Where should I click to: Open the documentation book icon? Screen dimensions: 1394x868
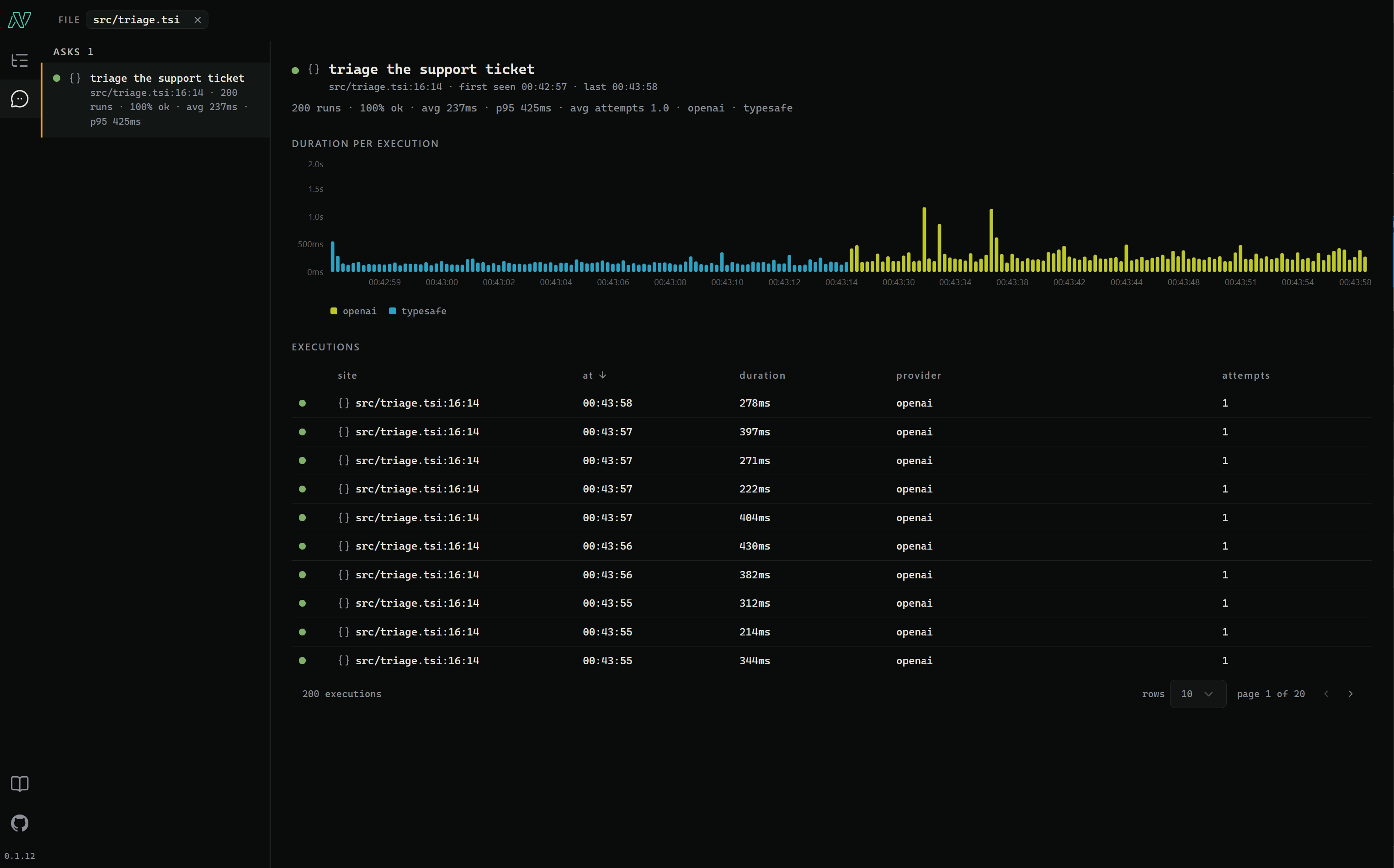click(x=20, y=784)
